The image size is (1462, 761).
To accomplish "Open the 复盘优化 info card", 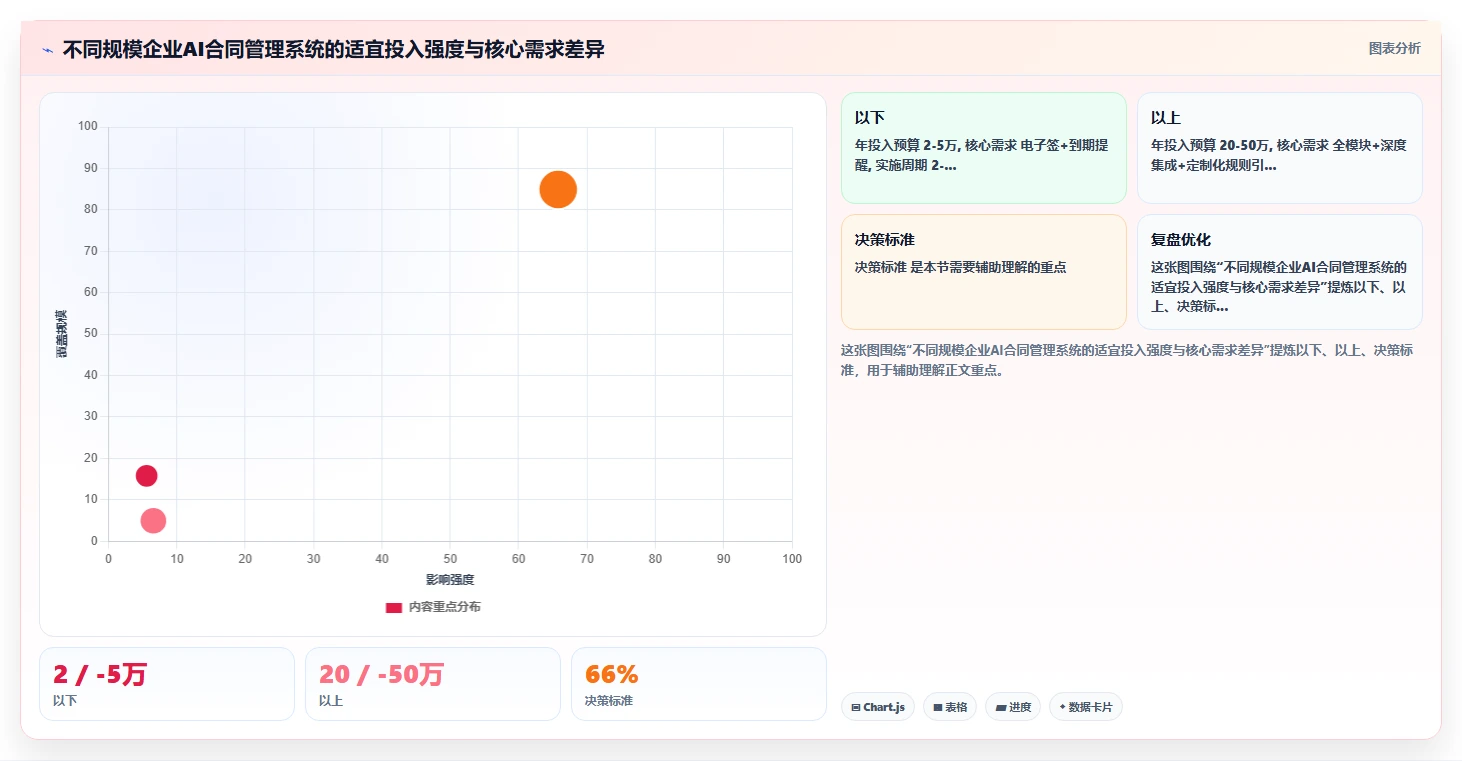I will (1280, 272).
